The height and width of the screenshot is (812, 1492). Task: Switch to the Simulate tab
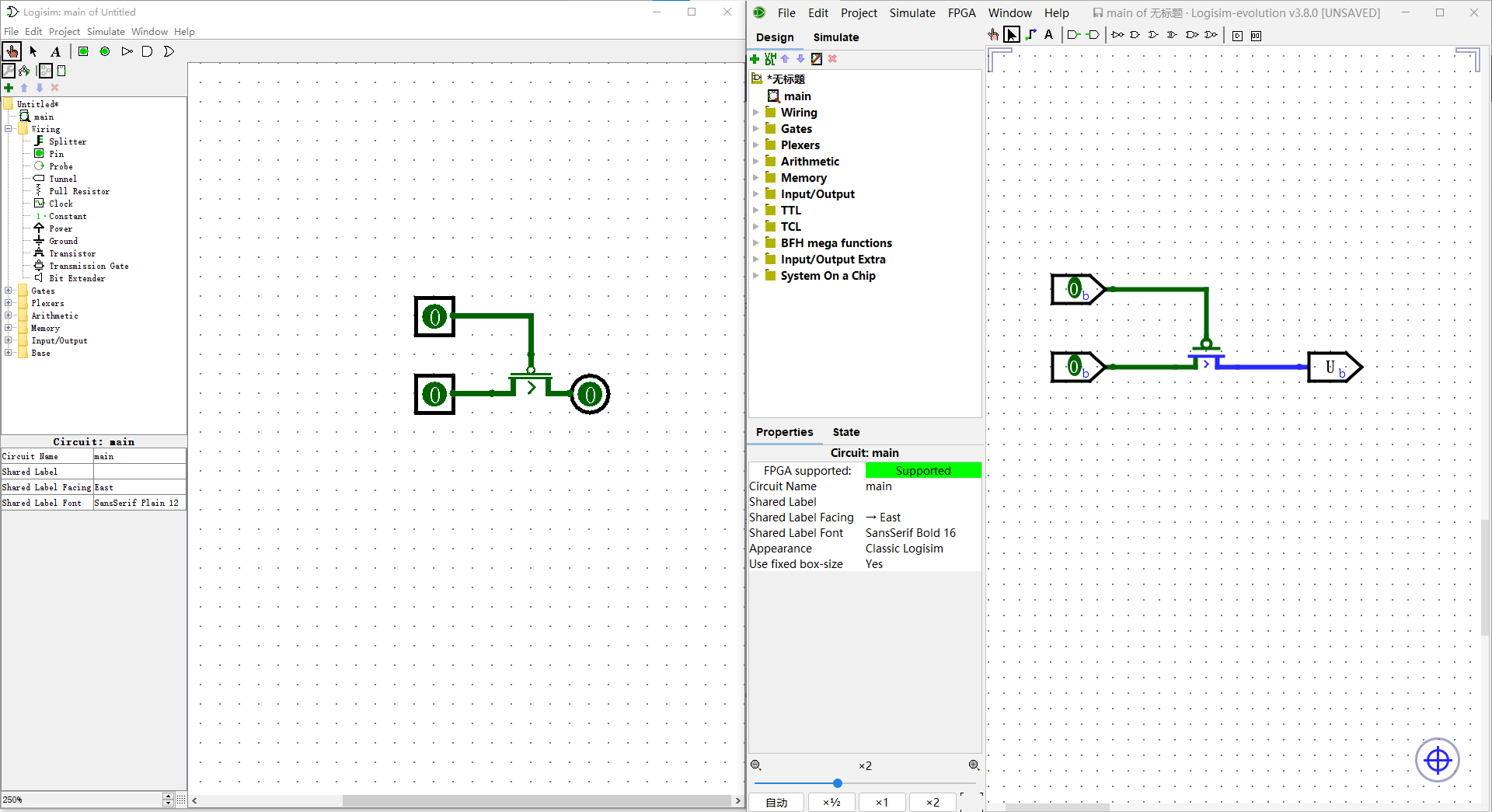tap(836, 37)
